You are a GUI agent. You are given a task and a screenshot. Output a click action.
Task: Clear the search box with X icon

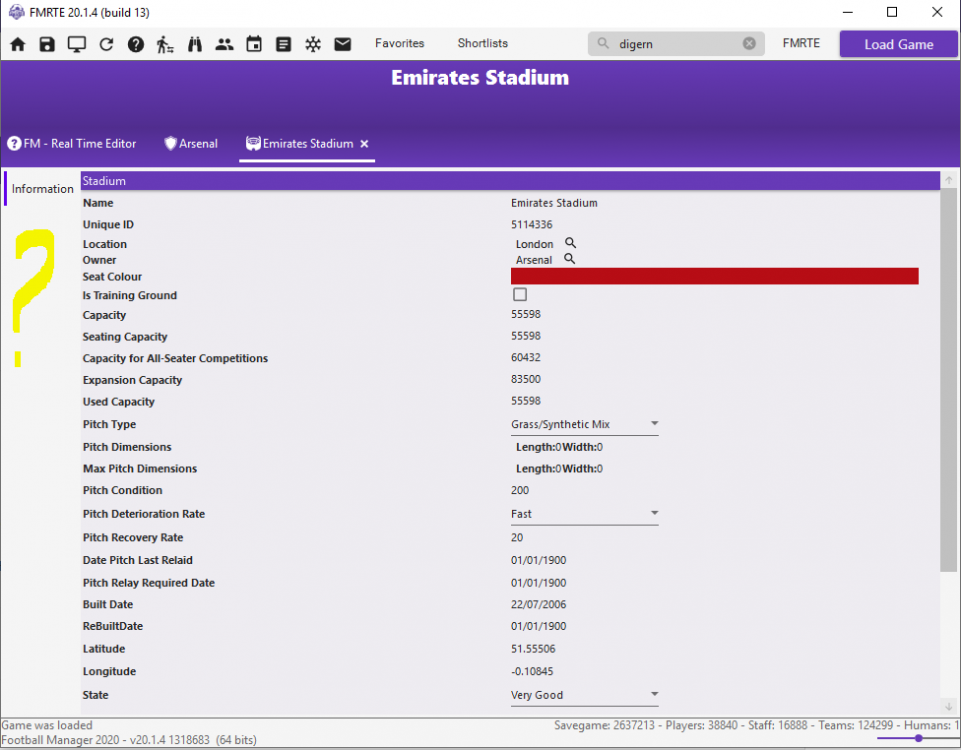click(749, 44)
